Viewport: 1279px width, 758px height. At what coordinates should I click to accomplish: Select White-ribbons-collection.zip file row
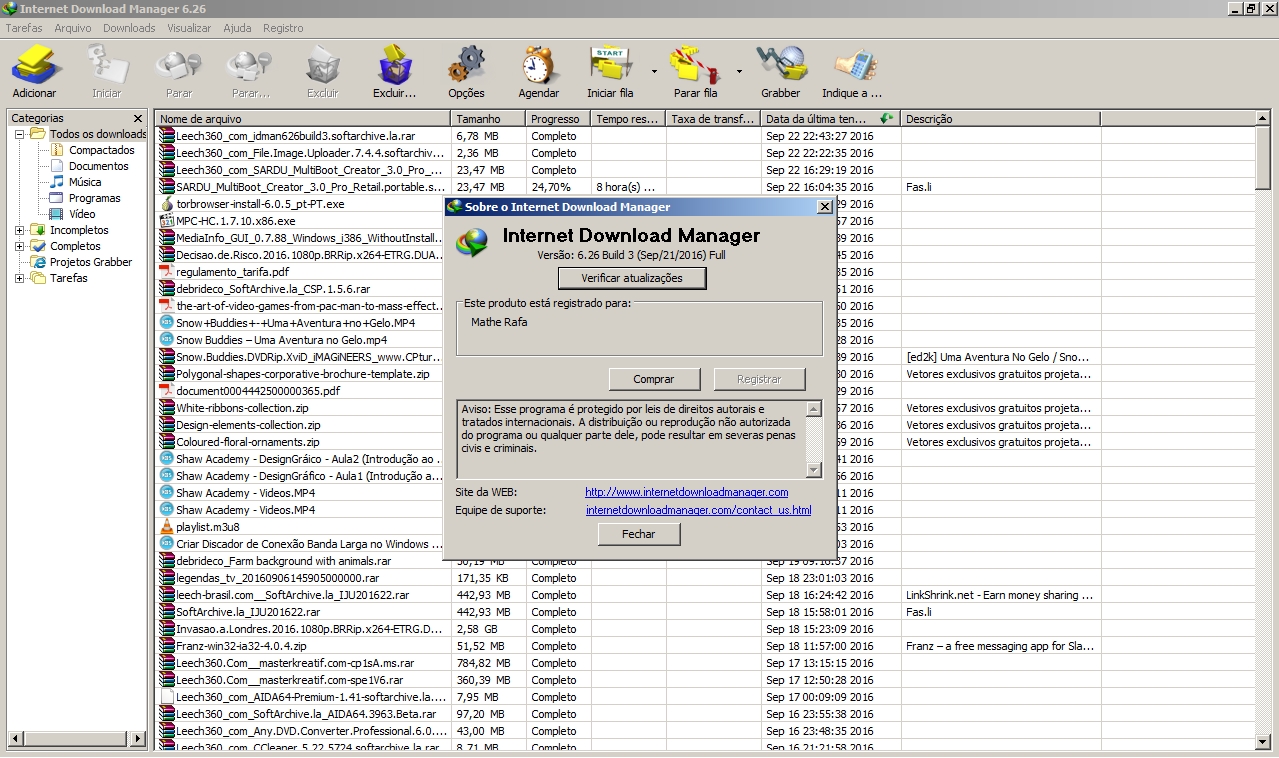click(x=243, y=408)
